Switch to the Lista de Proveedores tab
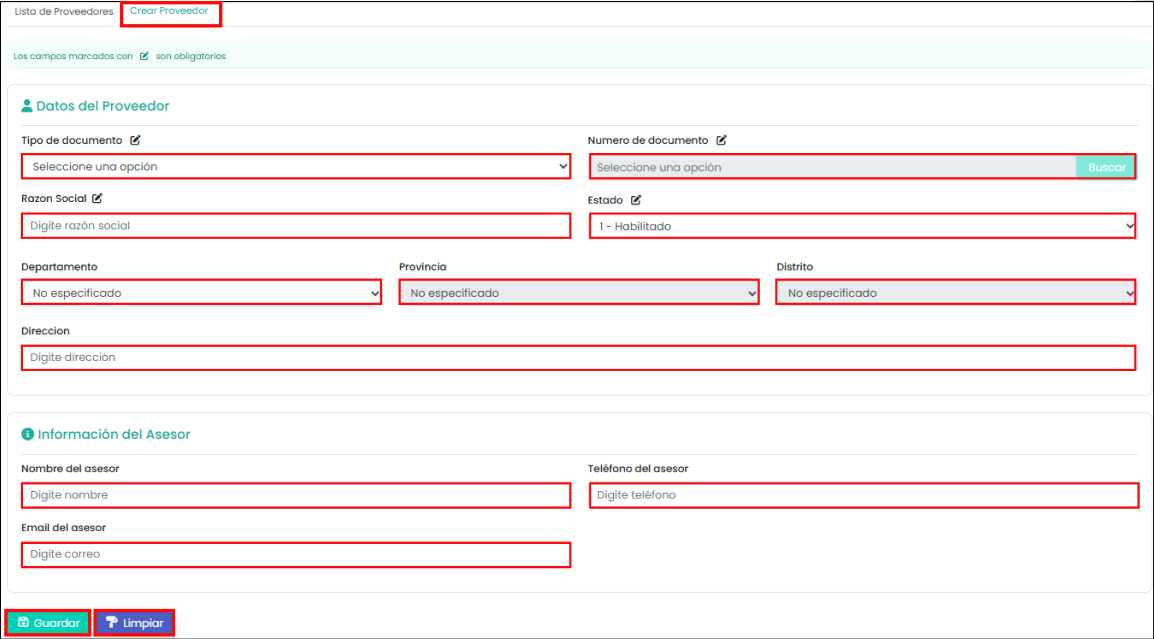1154x639 pixels. click(64, 12)
